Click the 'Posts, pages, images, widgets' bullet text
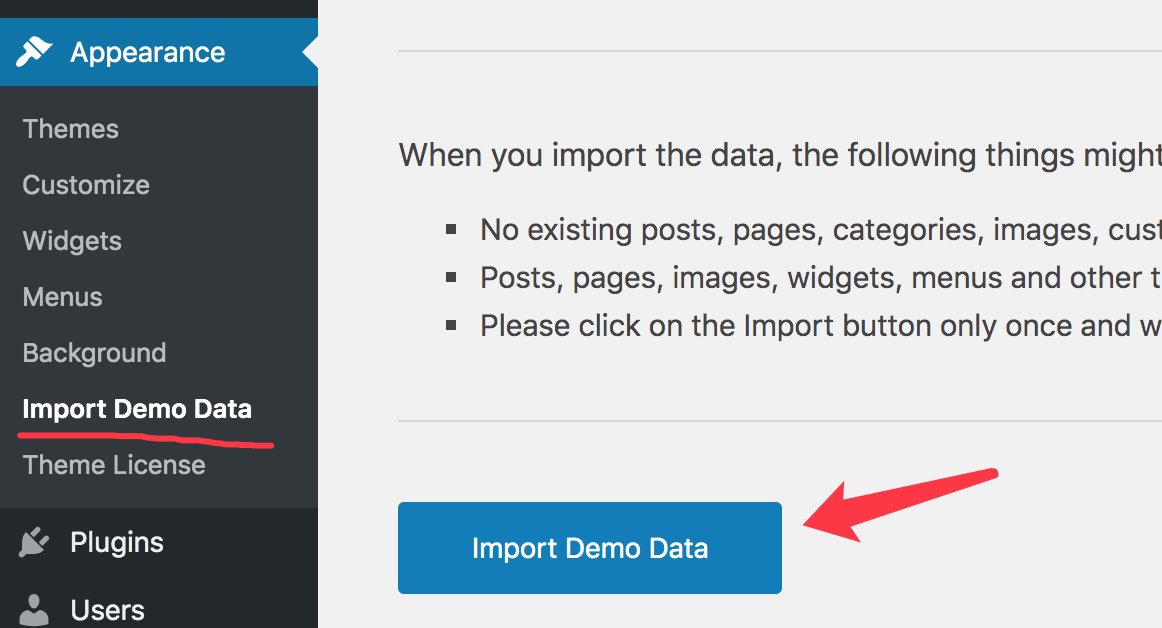Viewport: 1162px width, 628px height. [820, 278]
